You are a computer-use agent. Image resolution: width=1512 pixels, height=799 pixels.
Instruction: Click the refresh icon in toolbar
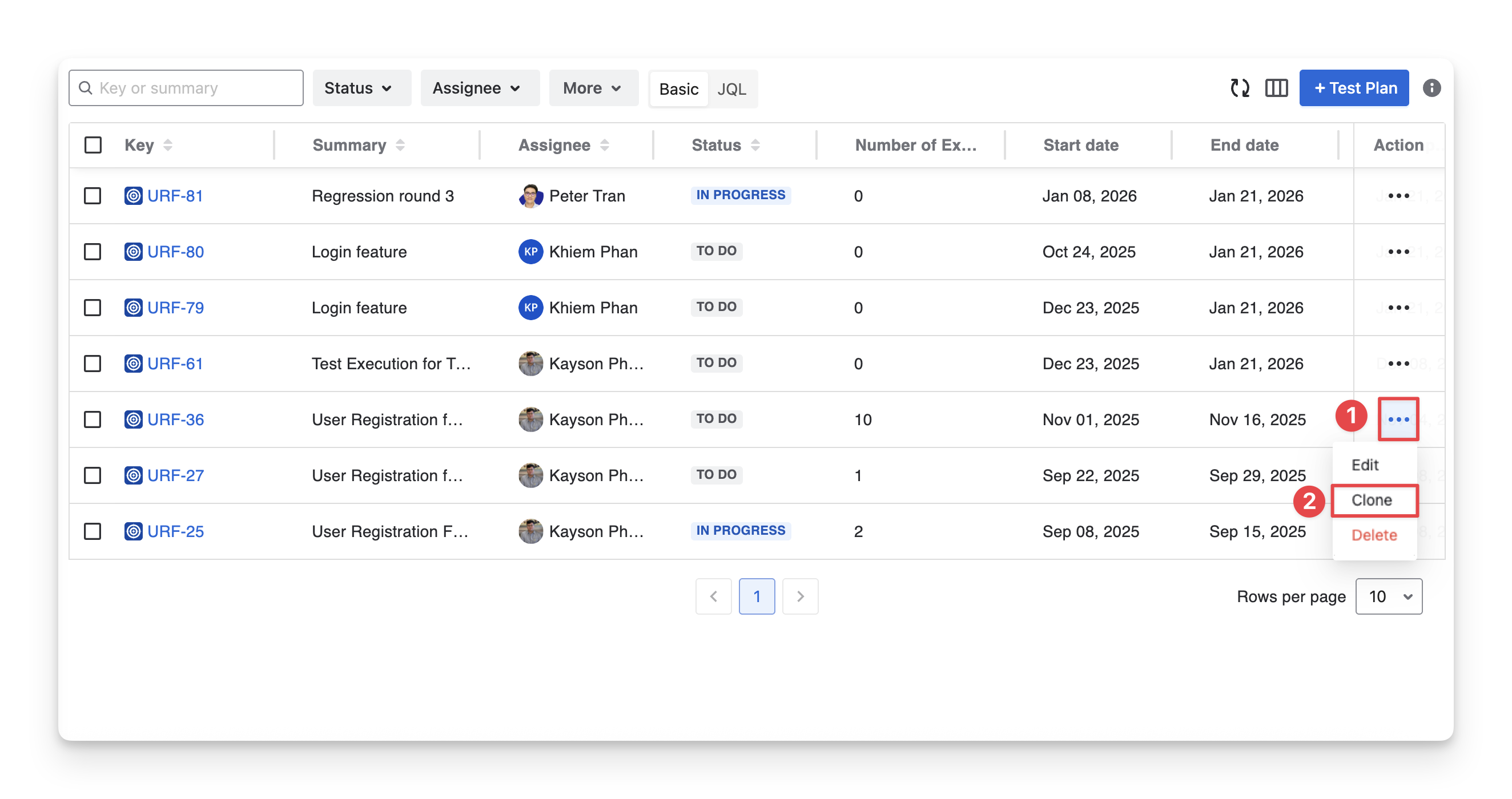[x=1240, y=88]
